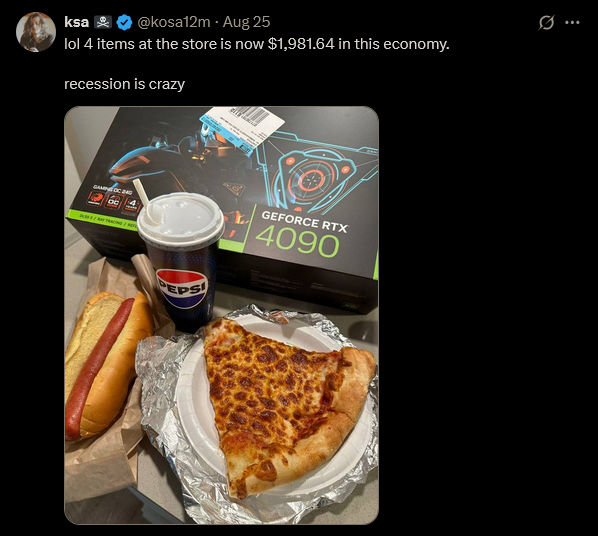This screenshot has height=536, width=598.
Task: Open the Aug 25 timestamp permalink
Action: [x=246, y=22]
